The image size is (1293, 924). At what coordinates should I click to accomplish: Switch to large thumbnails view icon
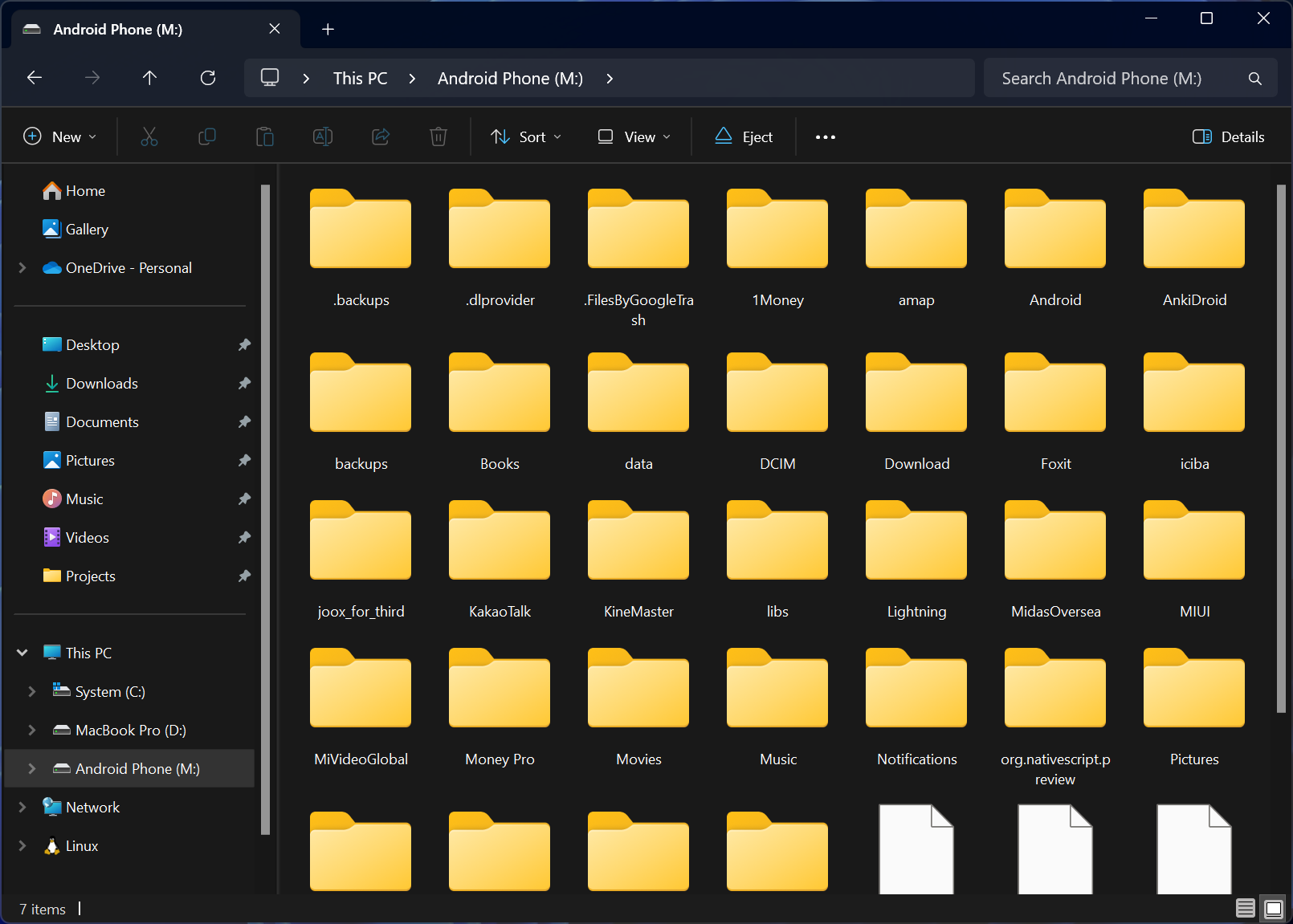point(1273,908)
